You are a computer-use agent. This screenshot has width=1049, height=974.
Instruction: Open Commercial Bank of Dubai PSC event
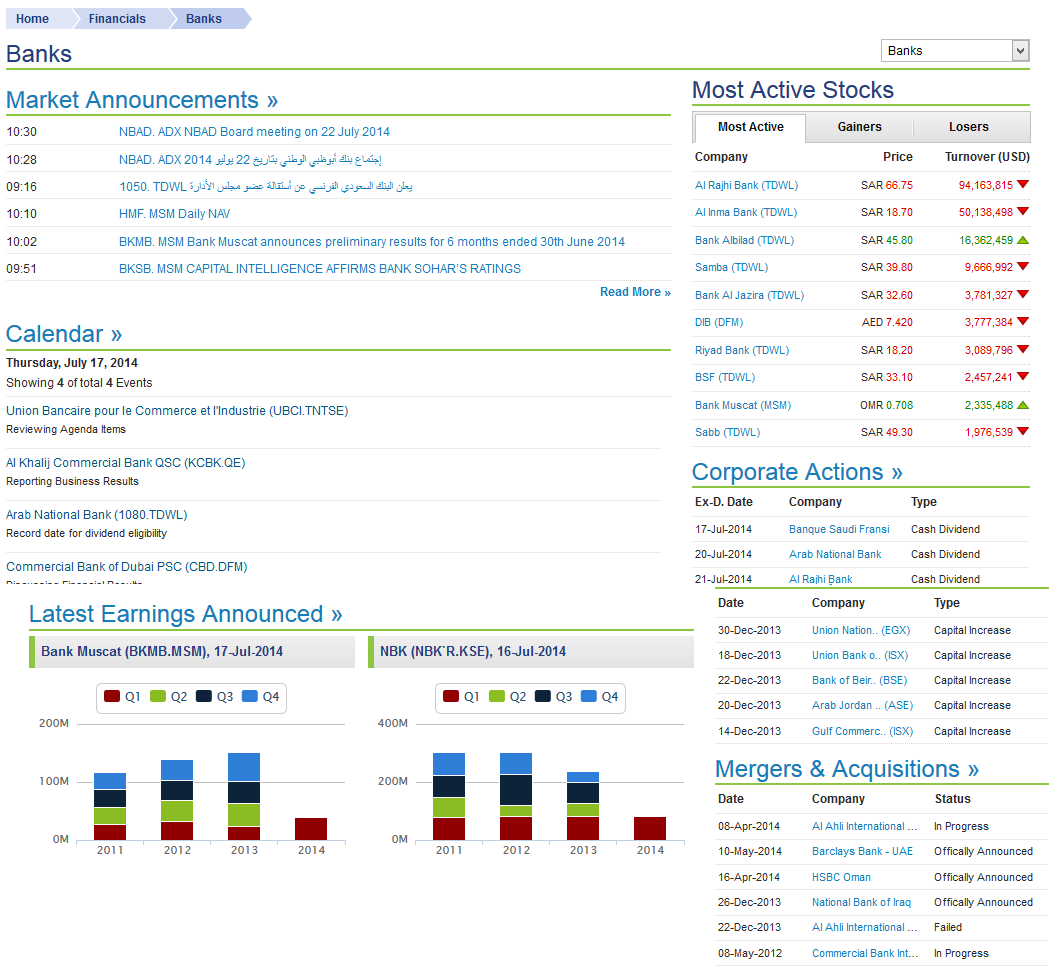point(126,567)
